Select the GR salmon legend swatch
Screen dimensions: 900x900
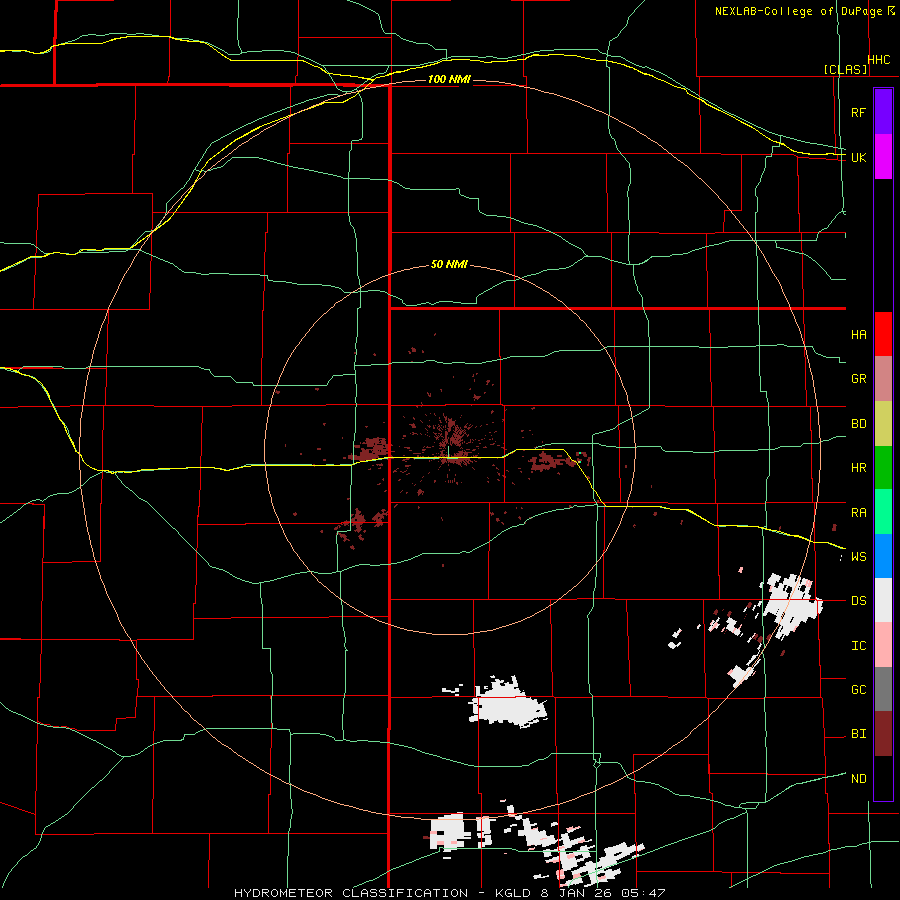883,379
